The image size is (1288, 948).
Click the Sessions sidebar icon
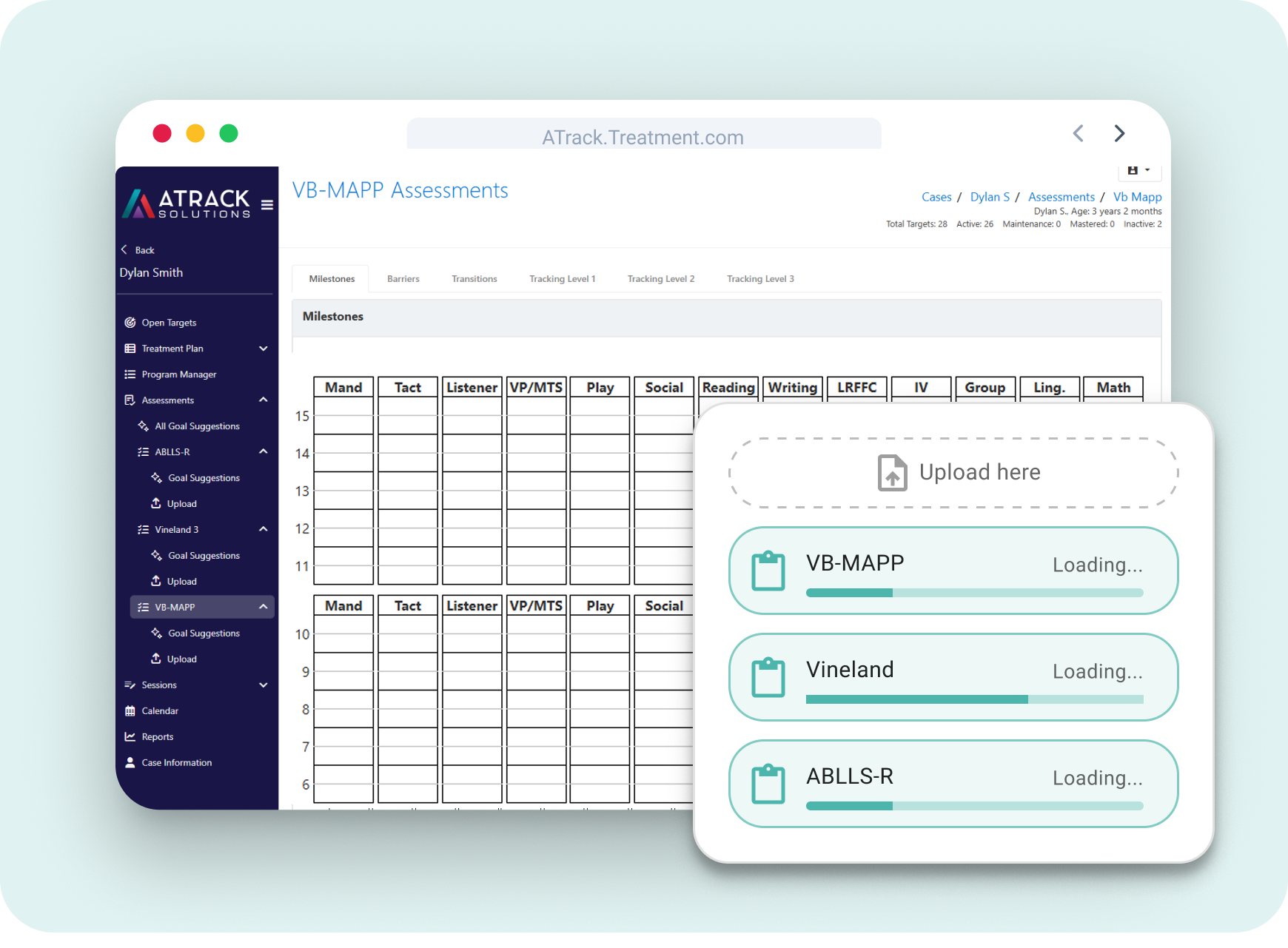(x=130, y=685)
